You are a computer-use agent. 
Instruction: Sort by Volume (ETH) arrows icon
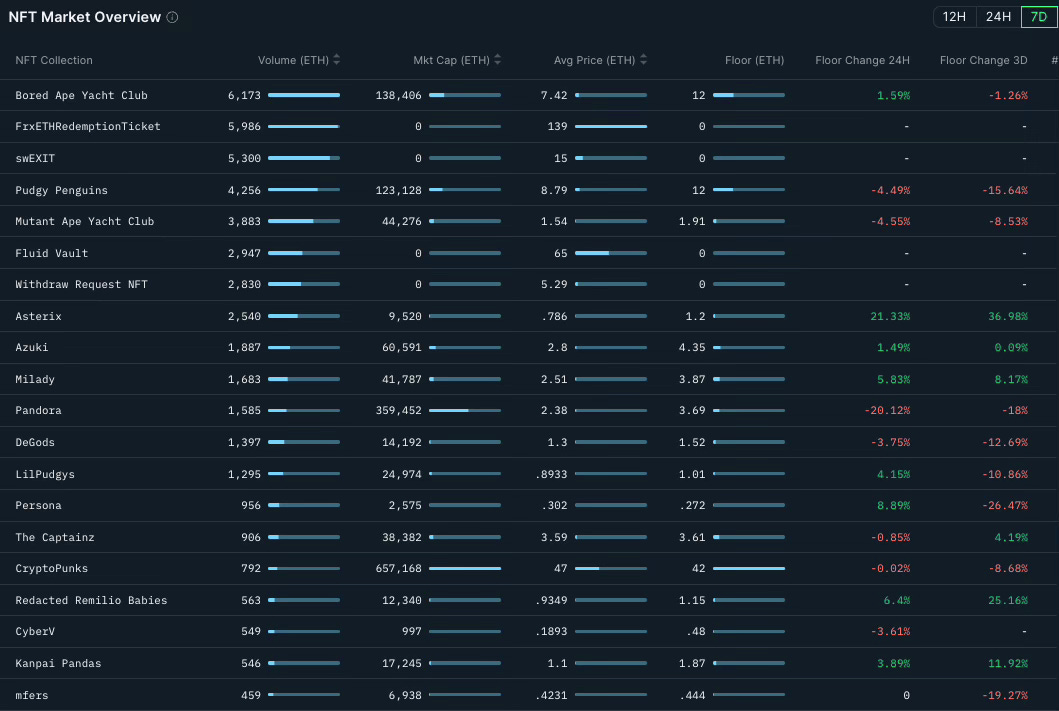click(x=336, y=59)
